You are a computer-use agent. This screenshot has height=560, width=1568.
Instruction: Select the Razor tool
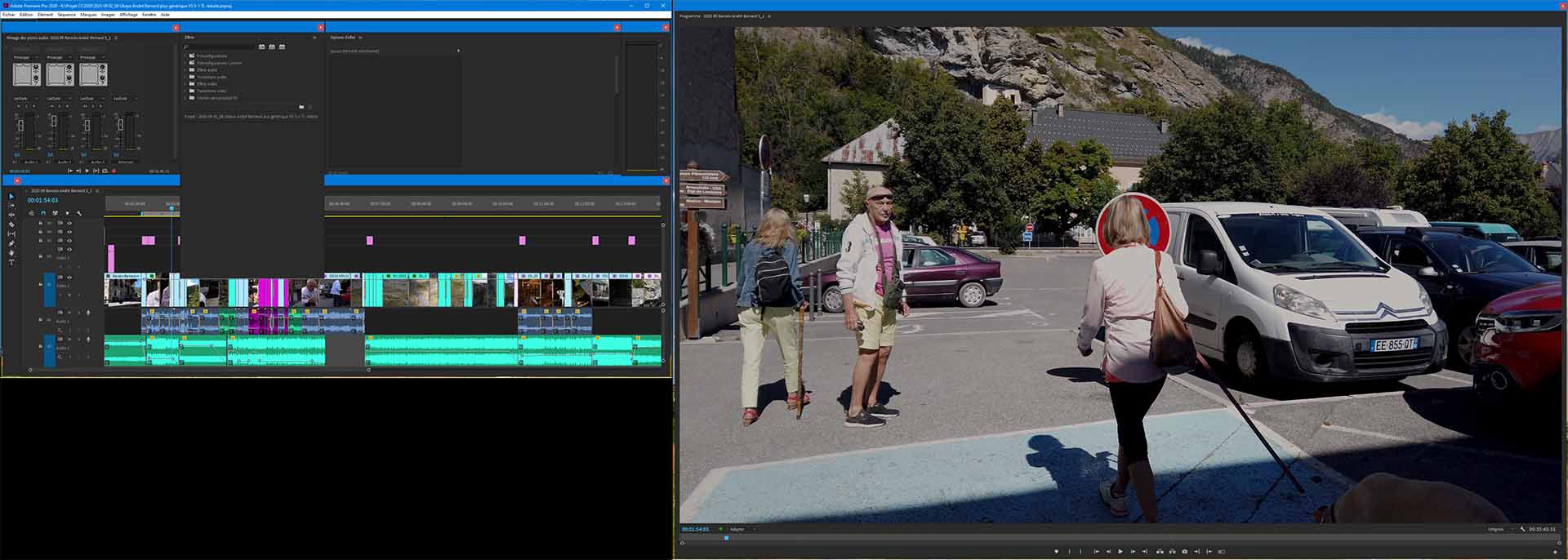click(x=11, y=224)
